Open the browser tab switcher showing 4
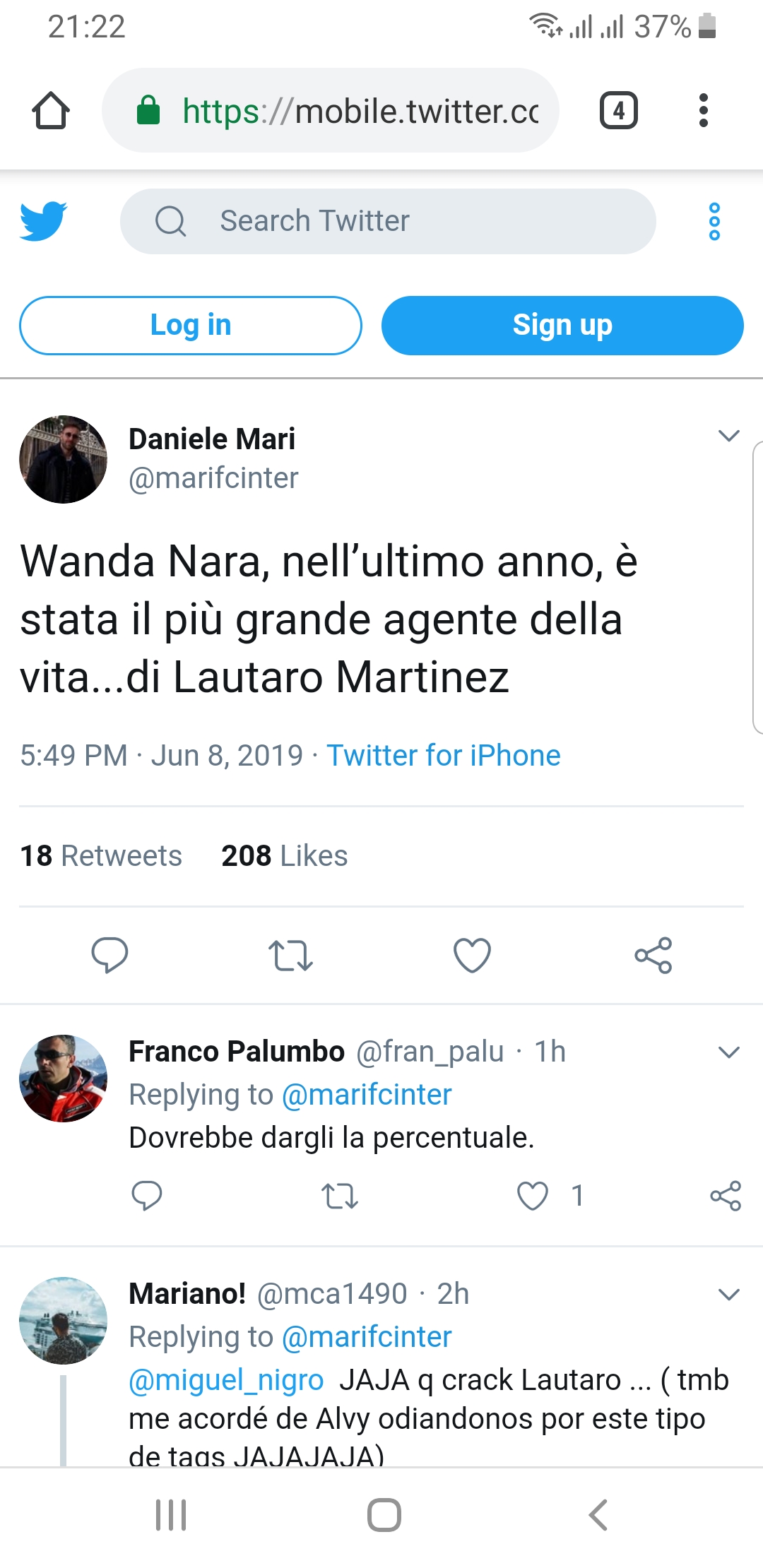The width and height of the screenshot is (763, 1568). (x=618, y=111)
